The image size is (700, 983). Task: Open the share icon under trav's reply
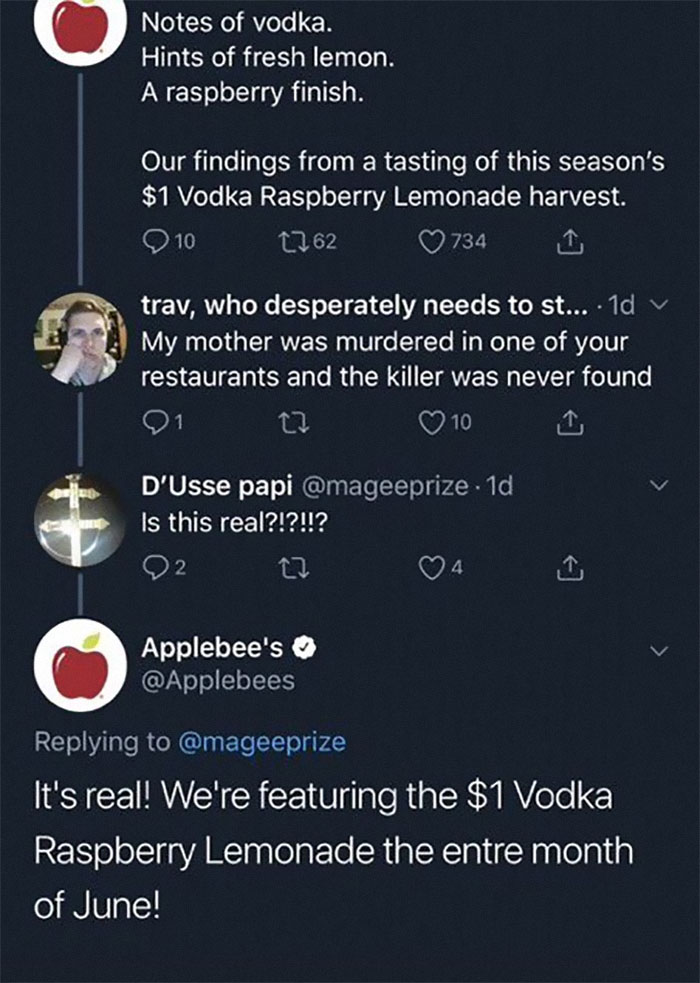pos(570,423)
